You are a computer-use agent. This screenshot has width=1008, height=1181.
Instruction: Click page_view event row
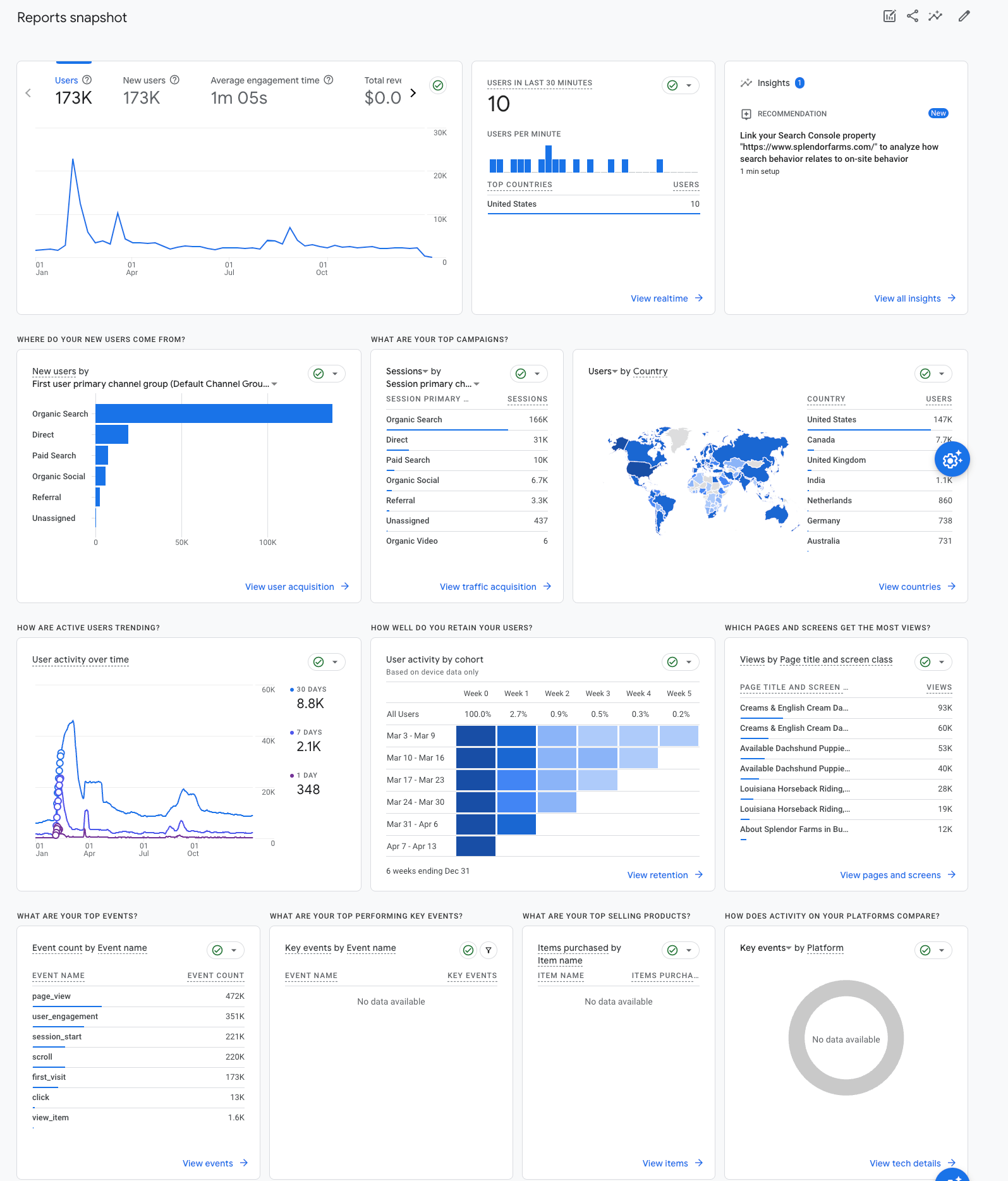pyautogui.click(x=138, y=996)
